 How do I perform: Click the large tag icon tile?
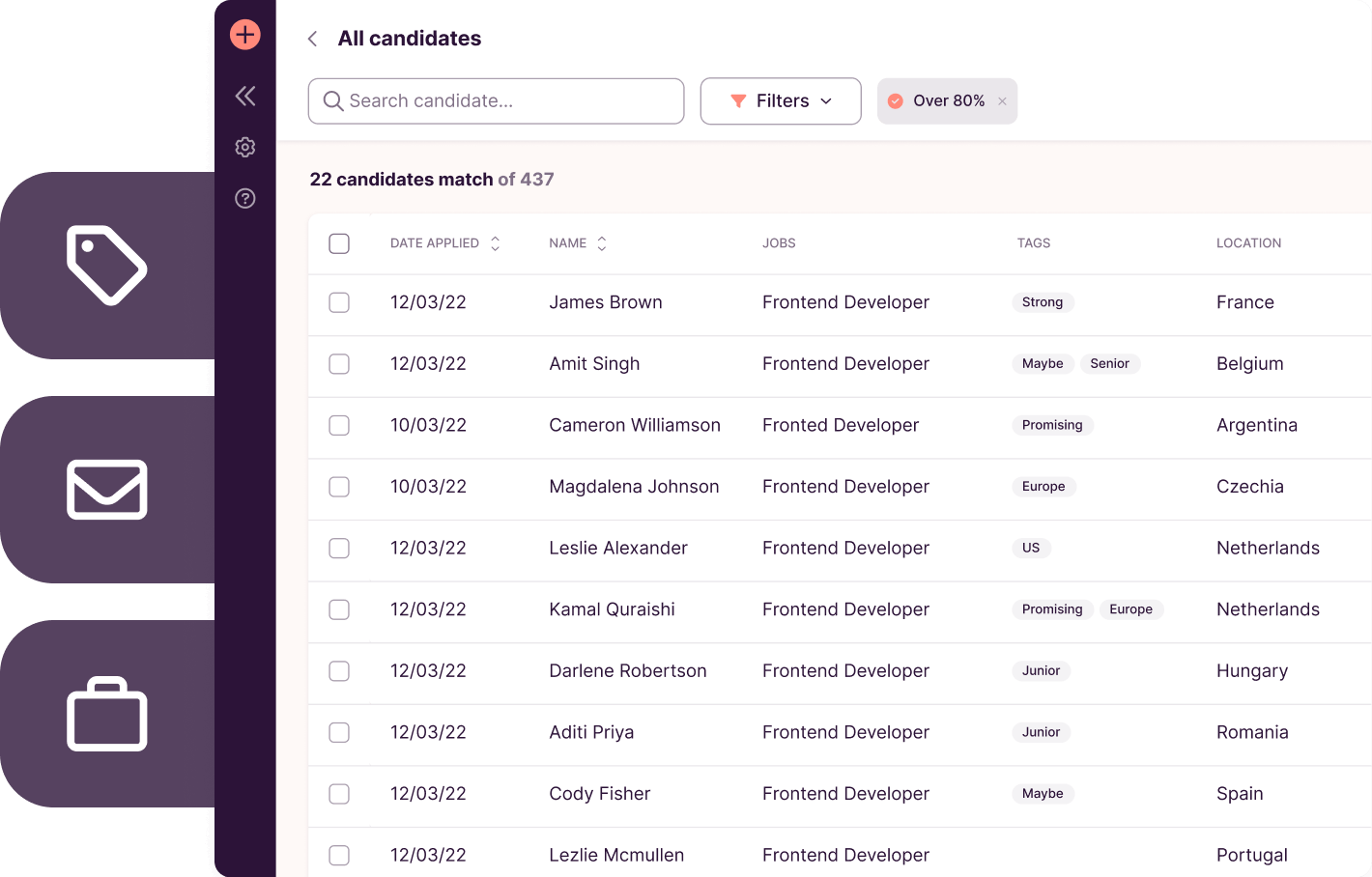(x=107, y=266)
